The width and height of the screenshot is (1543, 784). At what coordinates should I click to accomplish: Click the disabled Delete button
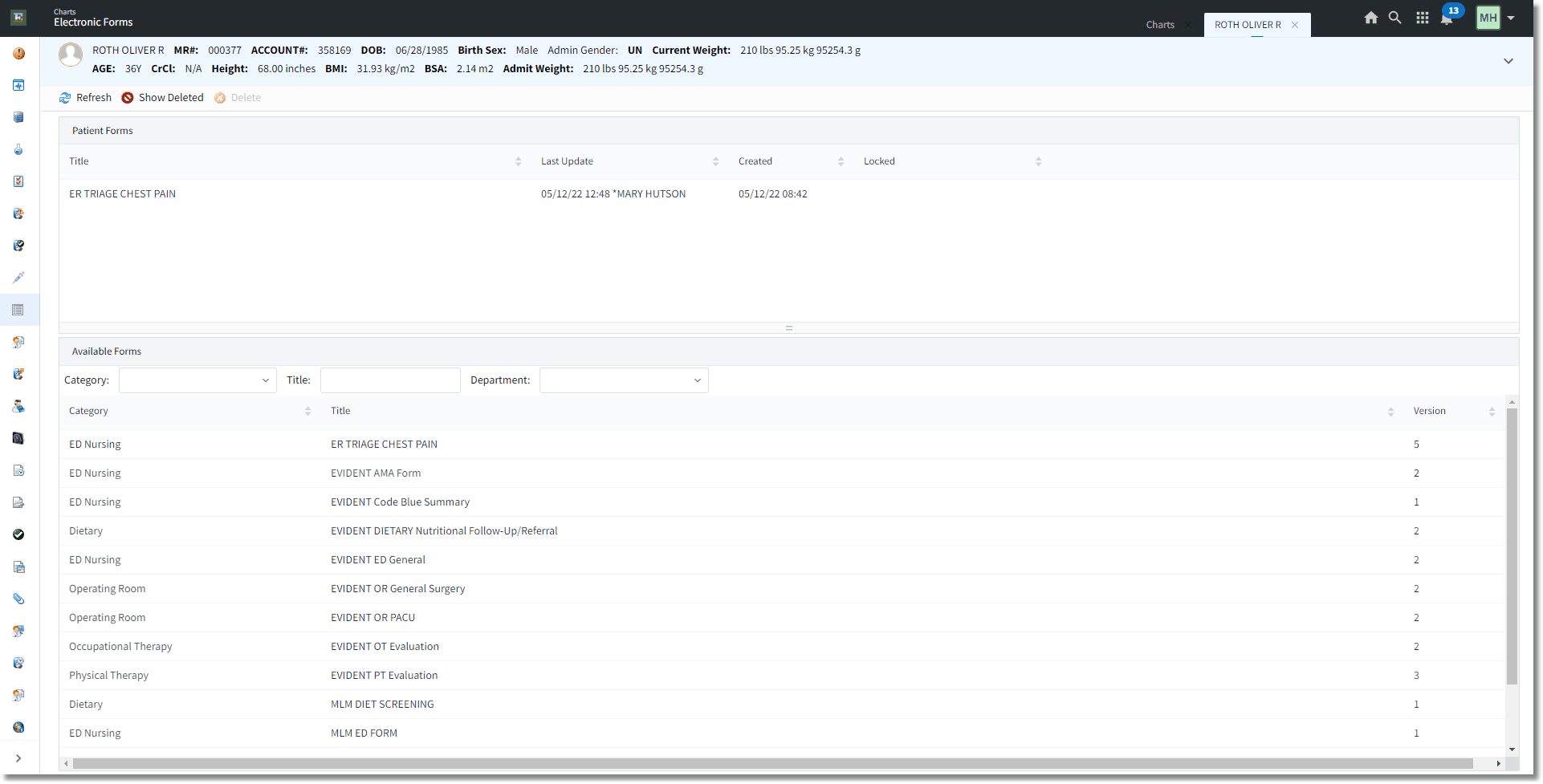coord(238,98)
